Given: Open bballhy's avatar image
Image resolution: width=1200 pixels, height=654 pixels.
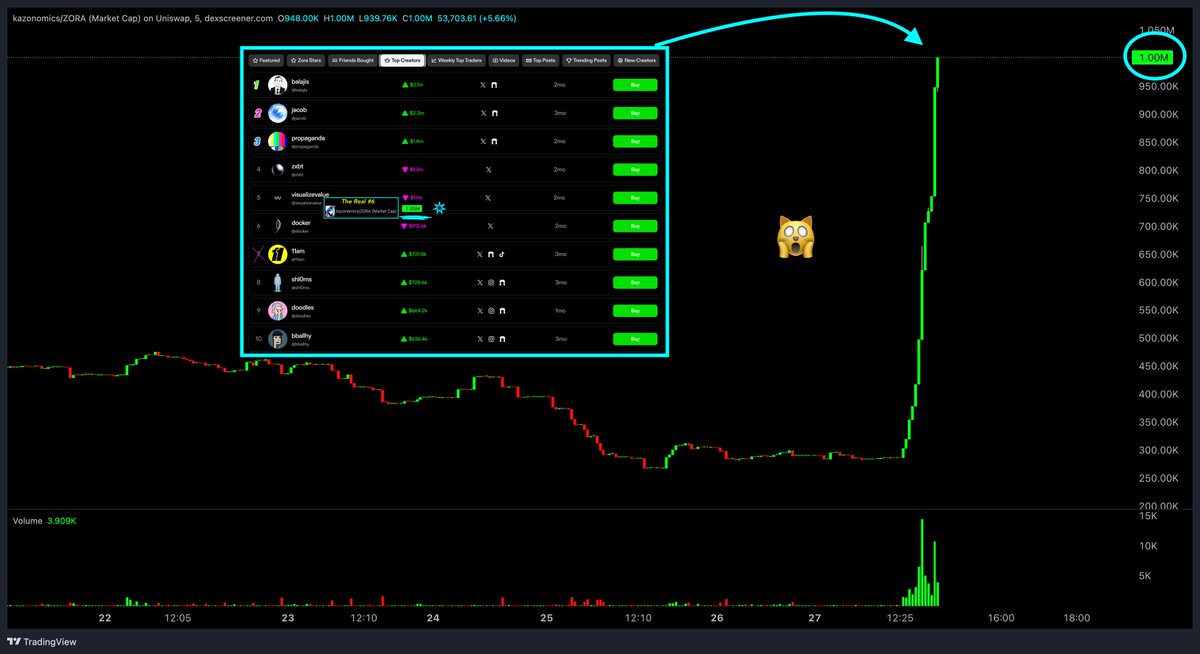Looking at the screenshot, I should tap(278, 339).
